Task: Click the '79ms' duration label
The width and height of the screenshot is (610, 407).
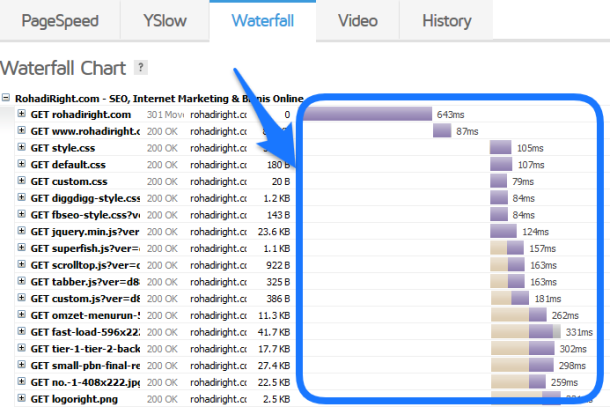Action: click(523, 182)
